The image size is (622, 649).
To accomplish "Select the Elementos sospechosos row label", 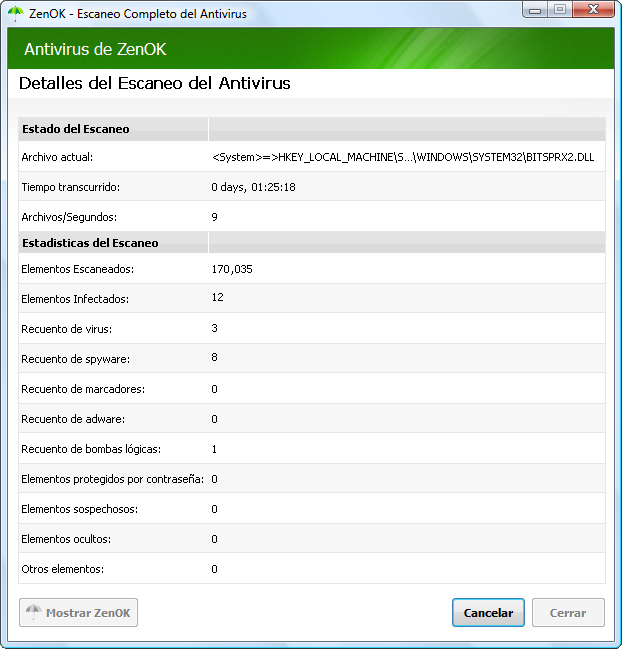I will (x=80, y=509).
